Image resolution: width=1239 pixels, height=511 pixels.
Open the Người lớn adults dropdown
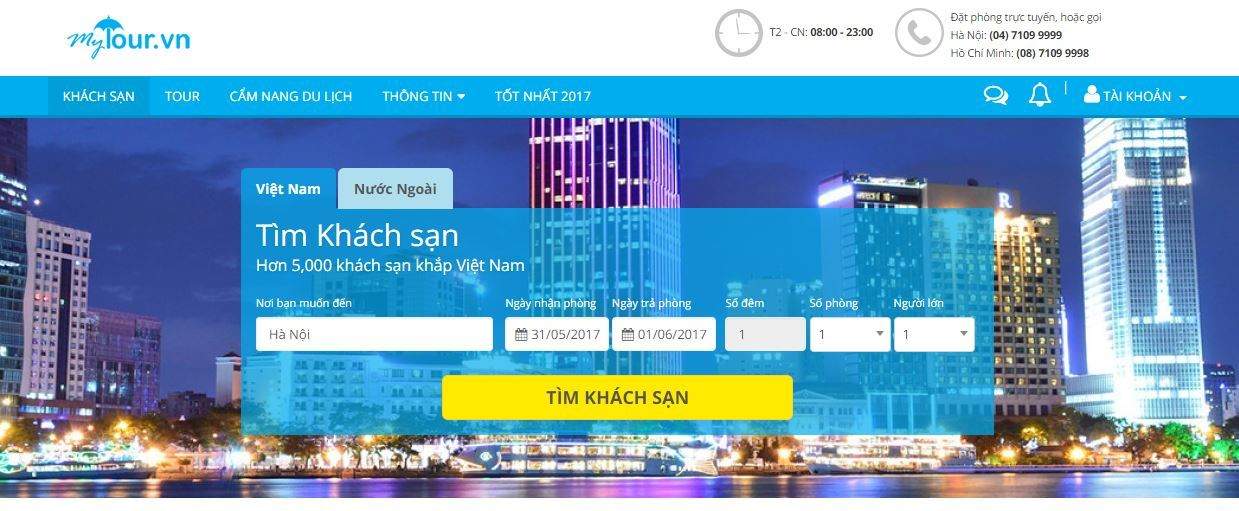coord(934,334)
